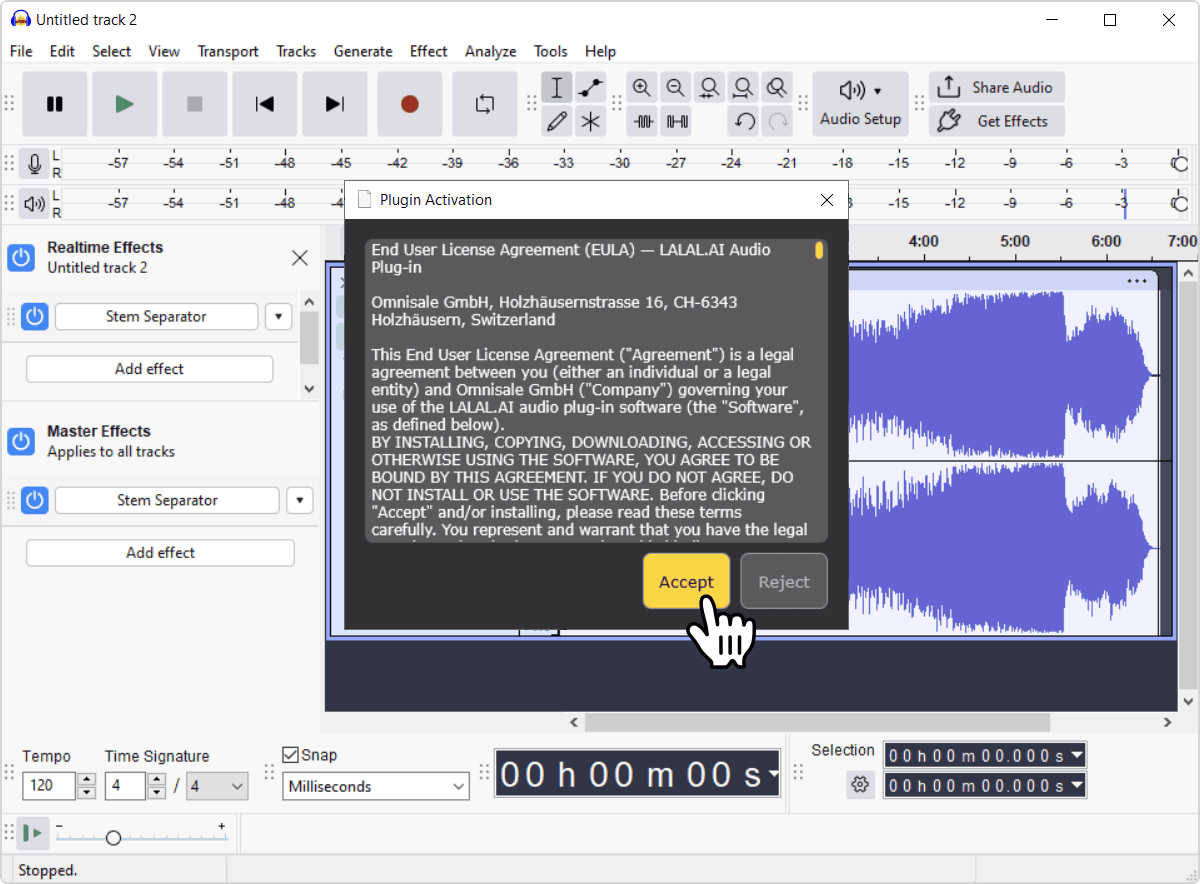The width and height of the screenshot is (1200, 884).
Task: Accept the LALAL.AI EULA
Action: tap(686, 581)
